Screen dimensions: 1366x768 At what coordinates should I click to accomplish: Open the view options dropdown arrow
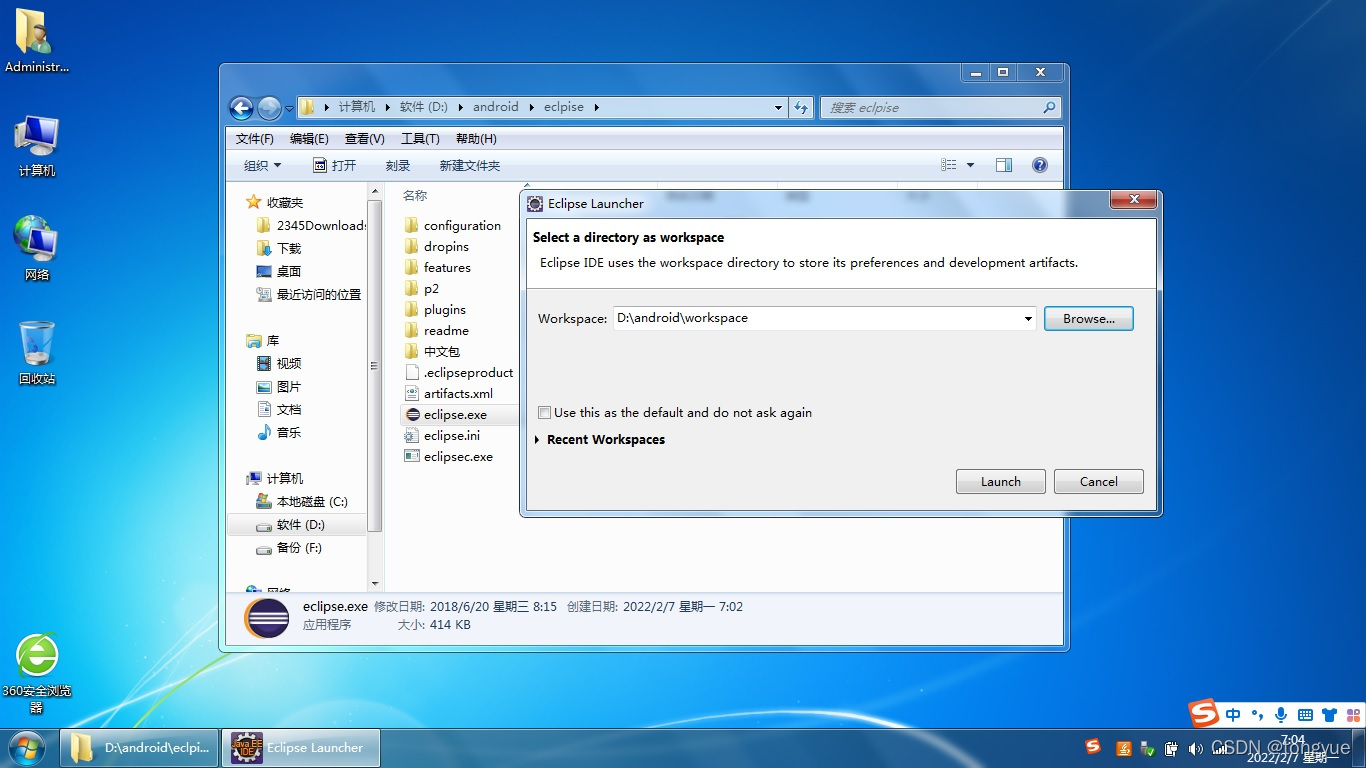click(x=970, y=165)
